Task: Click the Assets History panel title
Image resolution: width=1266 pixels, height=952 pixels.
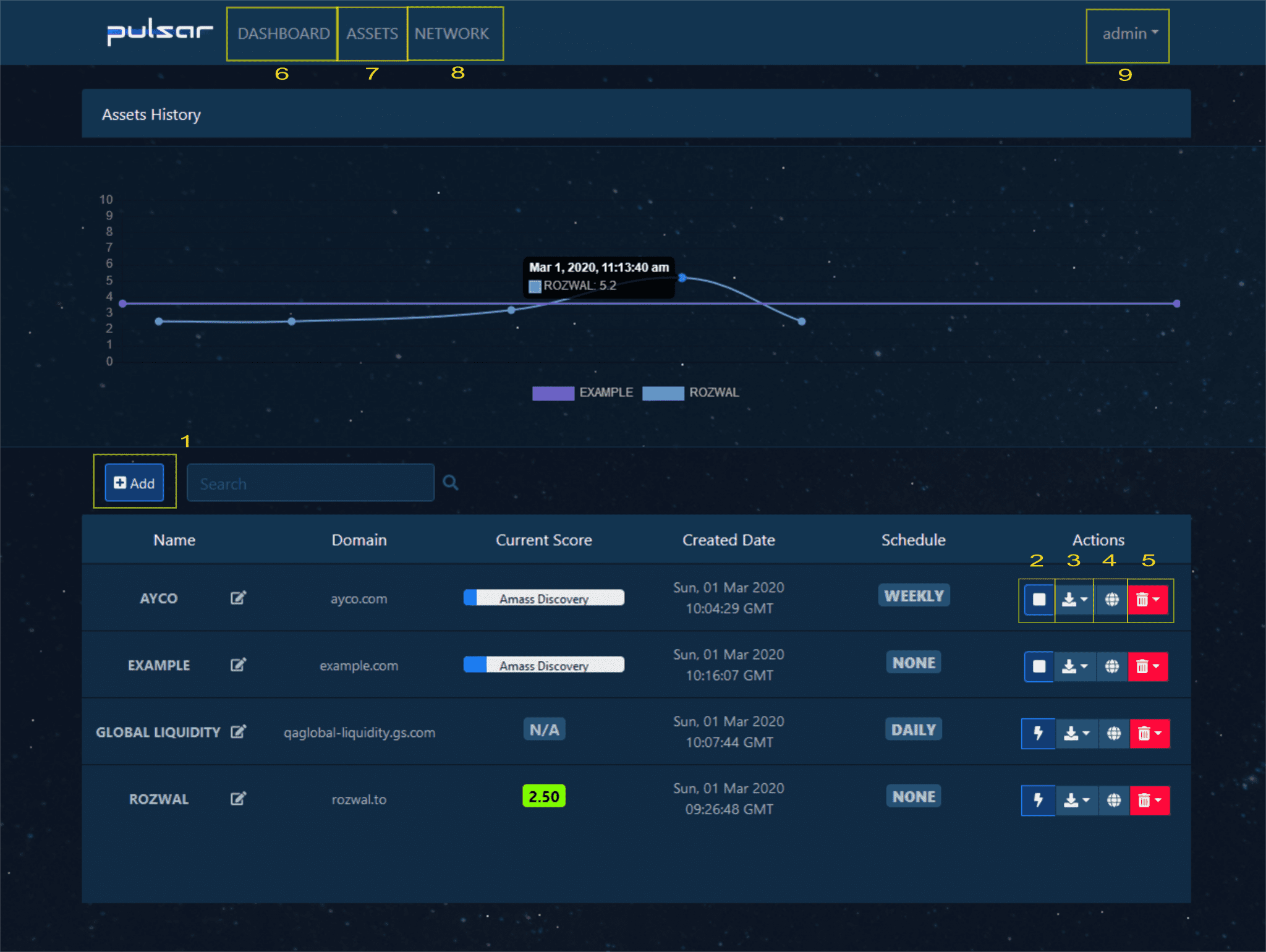Action: click(151, 114)
